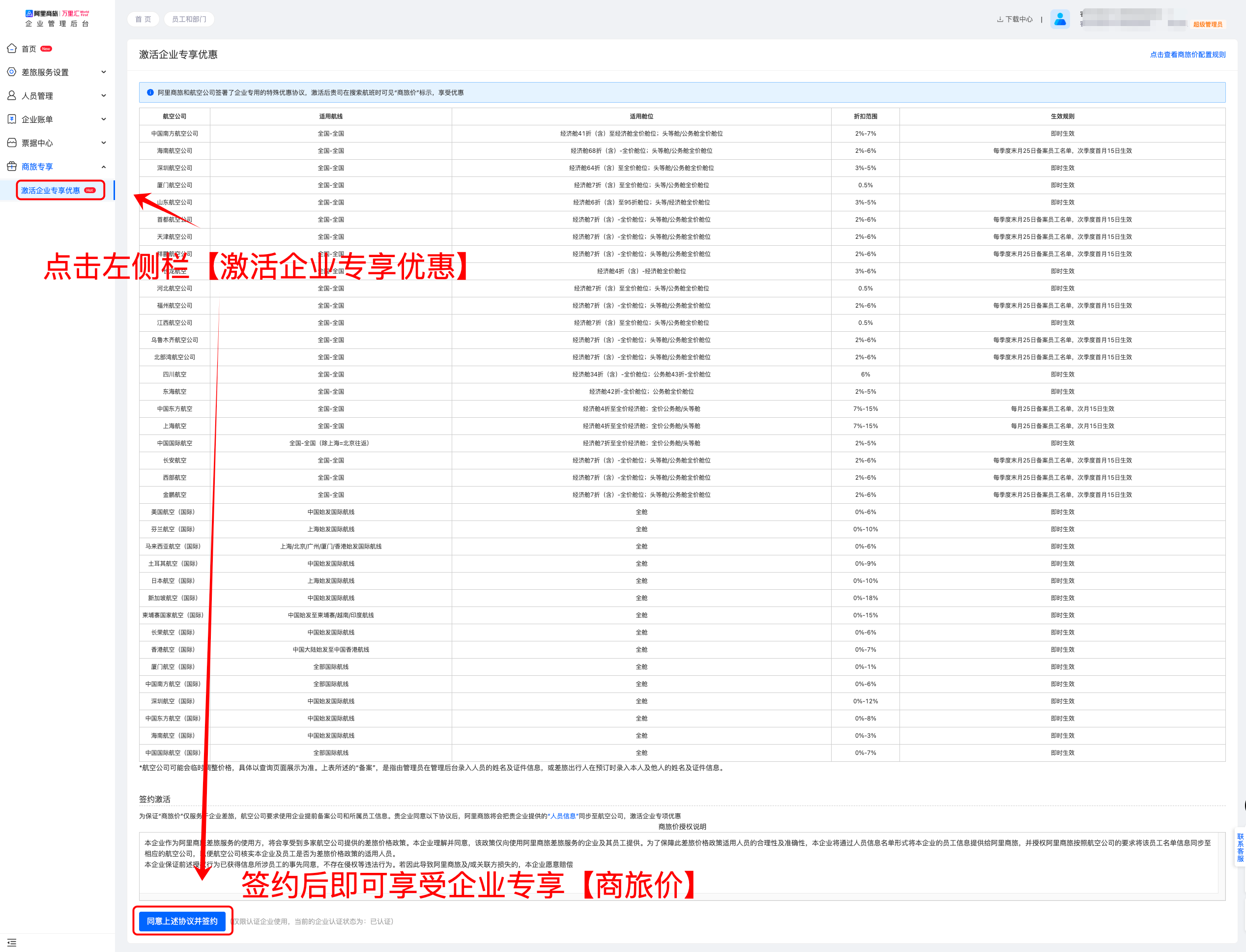The width and height of the screenshot is (1246, 952).
Task: Click inside the 商旅价授权说明 agreement text box
Action: pos(682,865)
